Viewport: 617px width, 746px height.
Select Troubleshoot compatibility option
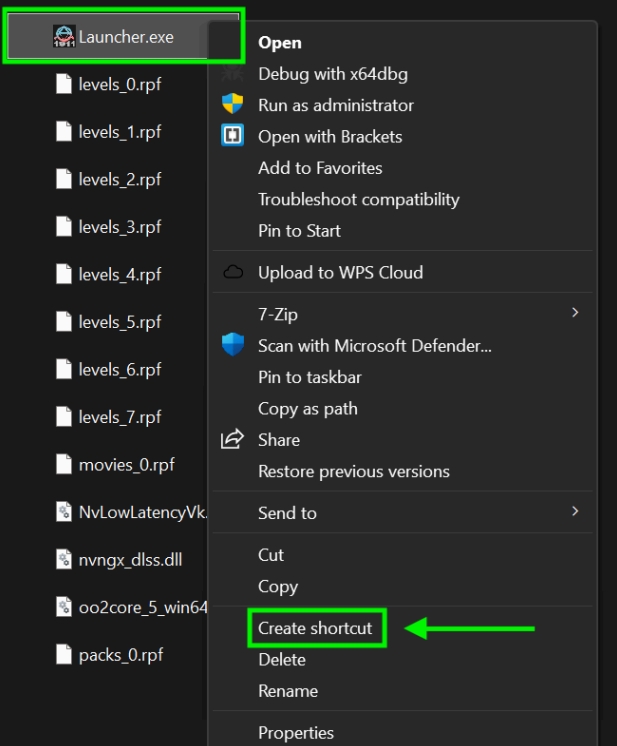point(359,200)
